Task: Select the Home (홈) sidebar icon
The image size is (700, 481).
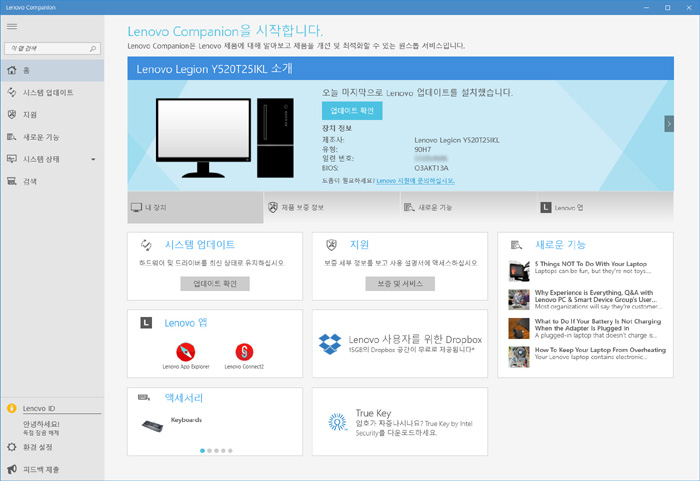Action: pyautogui.click(x=12, y=70)
